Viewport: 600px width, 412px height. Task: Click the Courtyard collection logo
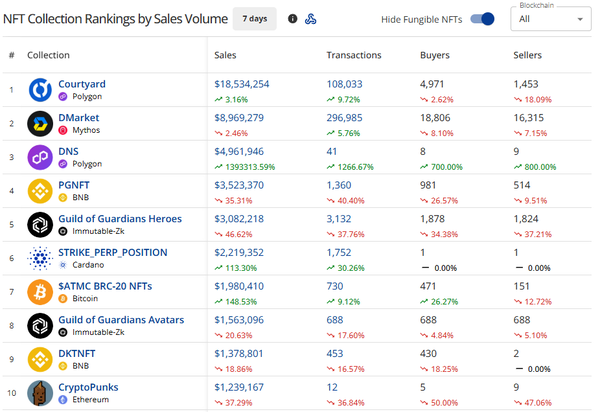[40, 90]
